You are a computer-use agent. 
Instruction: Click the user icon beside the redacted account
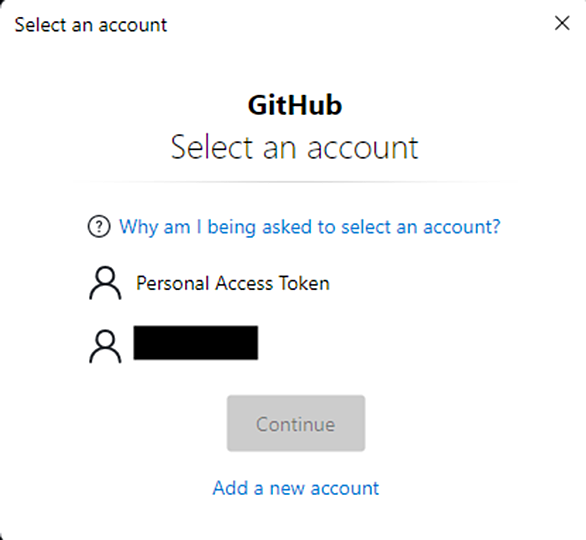pyautogui.click(x=105, y=346)
